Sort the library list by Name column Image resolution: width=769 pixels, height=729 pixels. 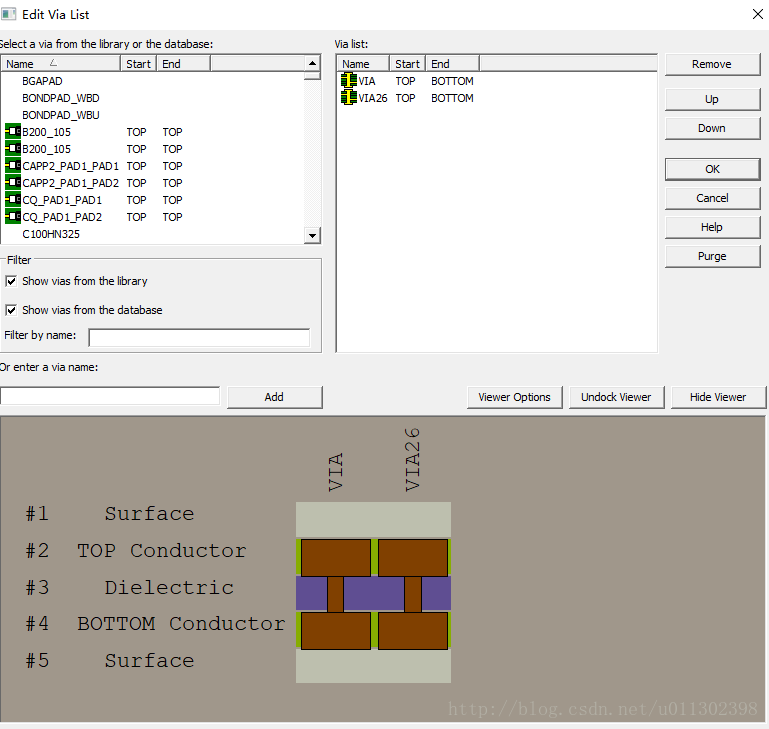pyautogui.click(x=30, y=63)
